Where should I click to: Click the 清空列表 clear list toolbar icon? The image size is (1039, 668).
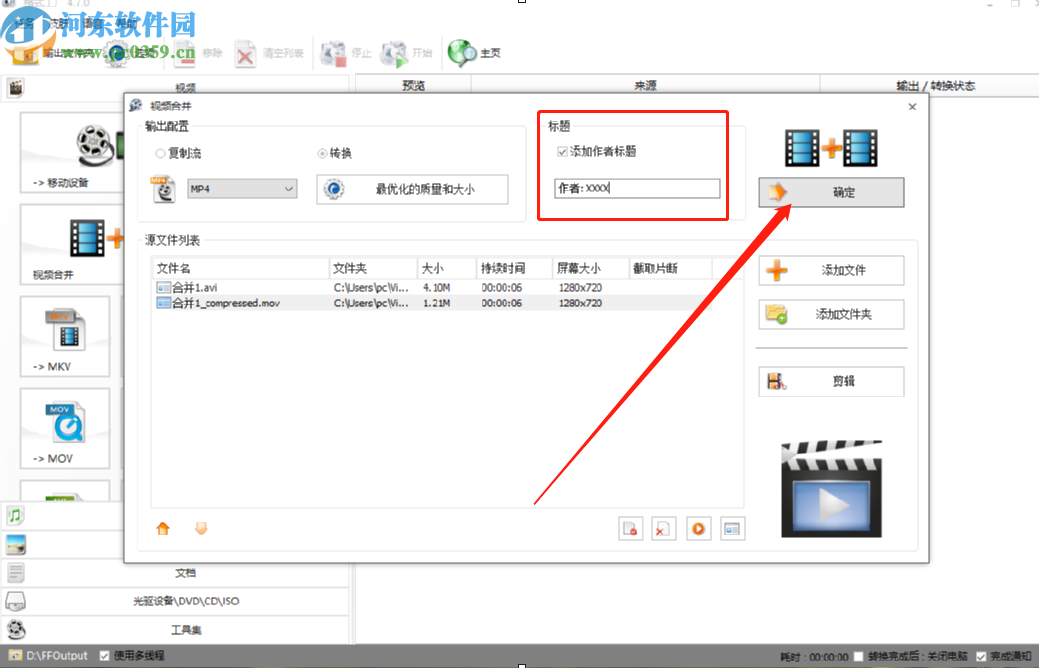pos(245,54)
